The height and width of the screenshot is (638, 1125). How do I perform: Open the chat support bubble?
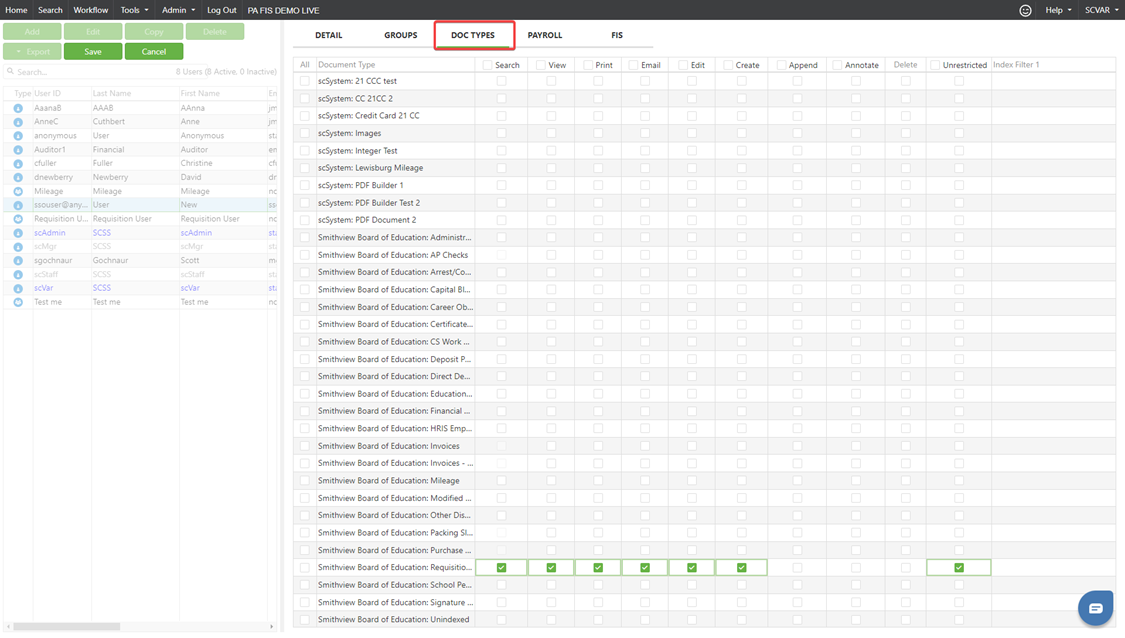tap(1095, 608)
